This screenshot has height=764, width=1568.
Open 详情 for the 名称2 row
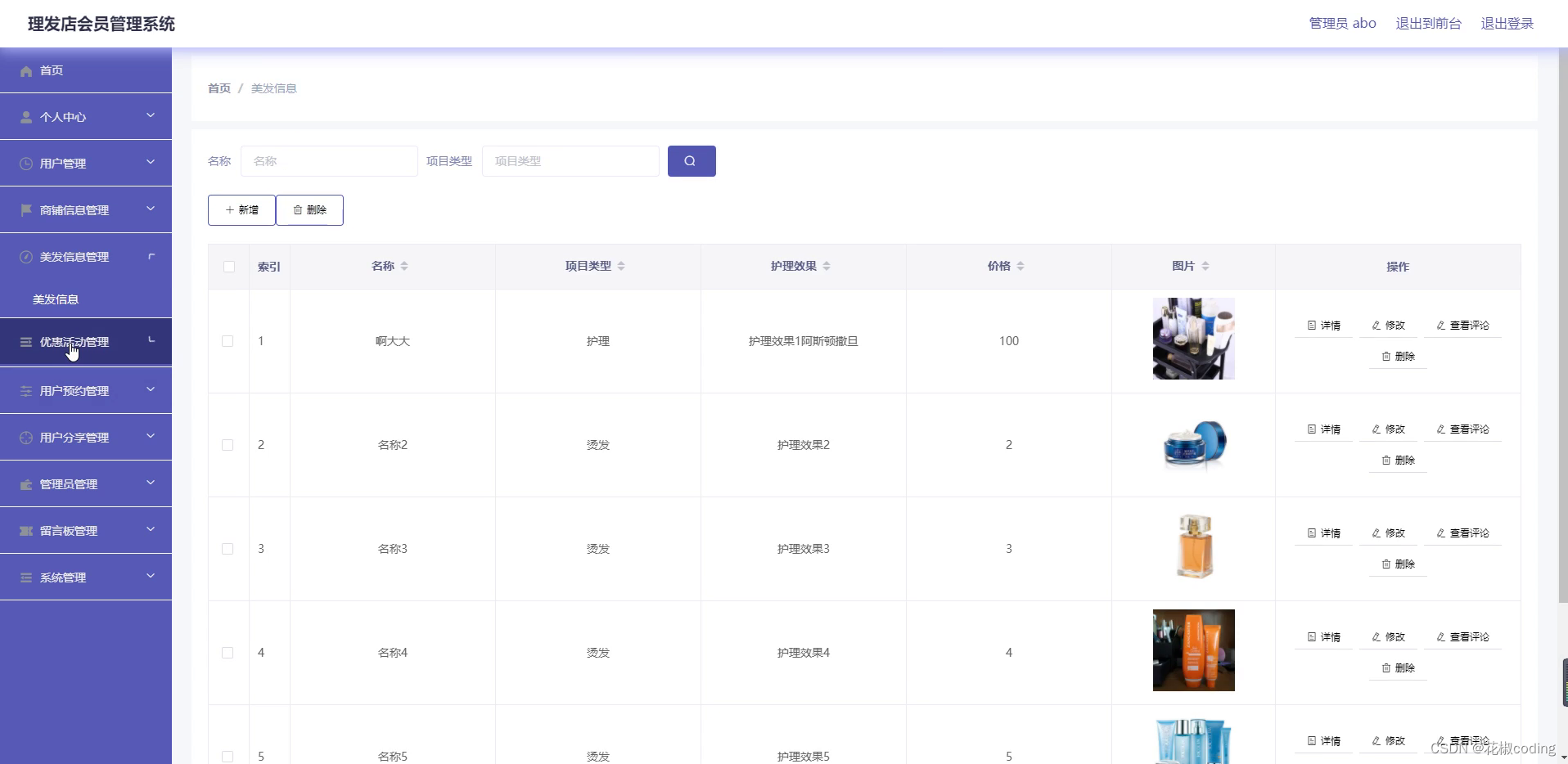click(x=1324, y=429)
